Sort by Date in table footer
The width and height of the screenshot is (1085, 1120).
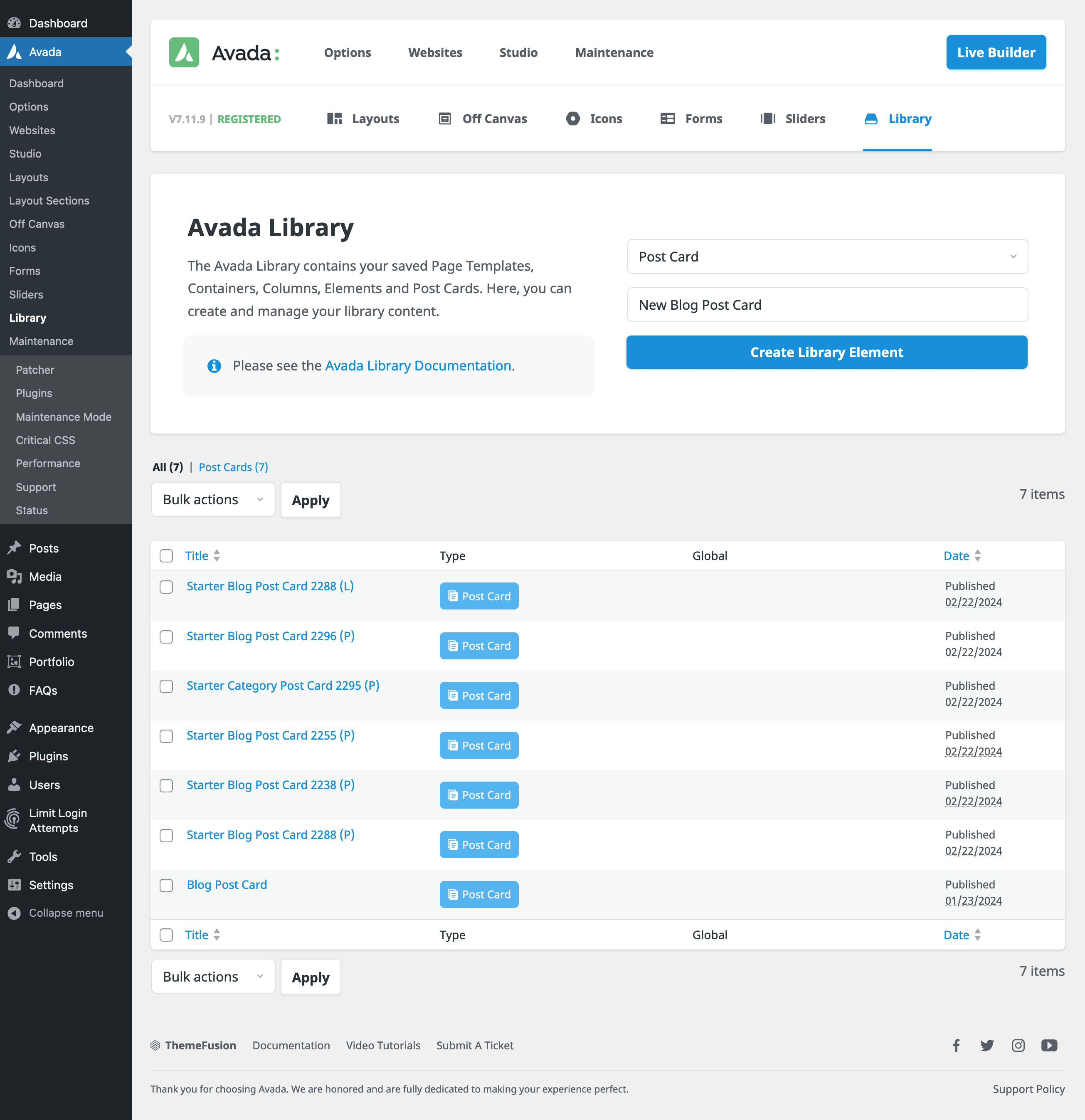click(962, 935)
